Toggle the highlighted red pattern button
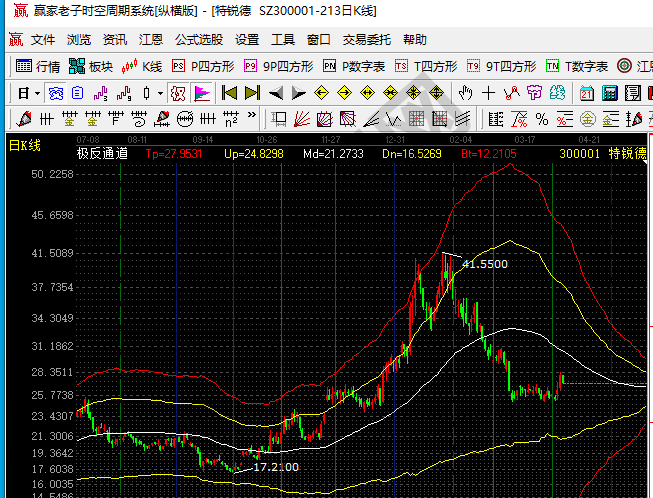Image resolution: width=653 pixels, height=498 pixels. 177,93
